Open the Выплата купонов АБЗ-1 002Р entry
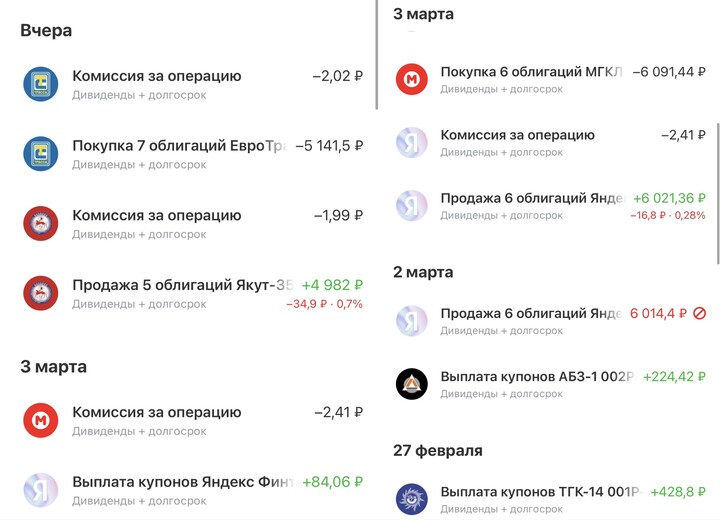 537,377
